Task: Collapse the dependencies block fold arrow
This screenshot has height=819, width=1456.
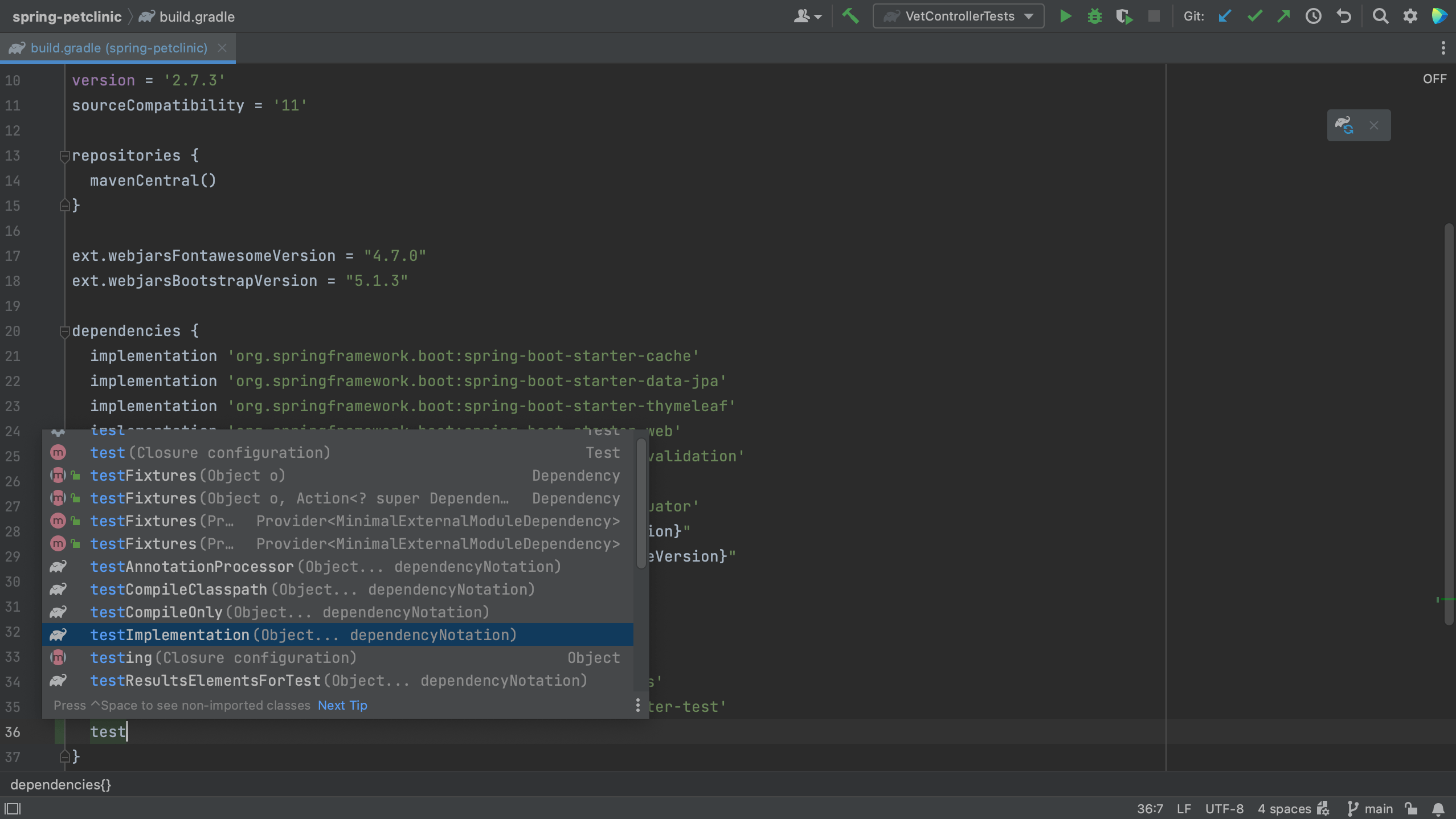Action: pos(65,331)
